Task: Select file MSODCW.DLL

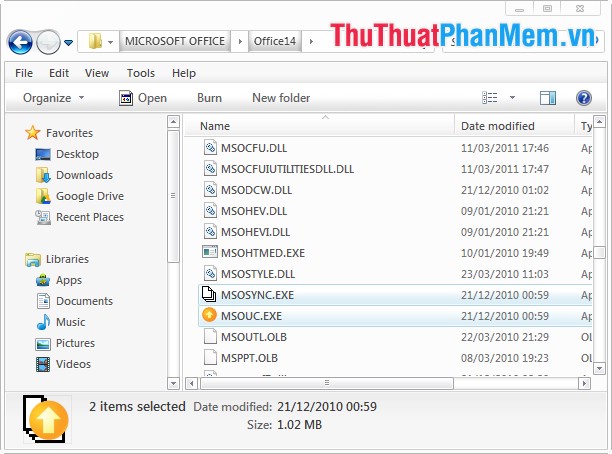Action: pyautogui.click(x=256, y=190)
